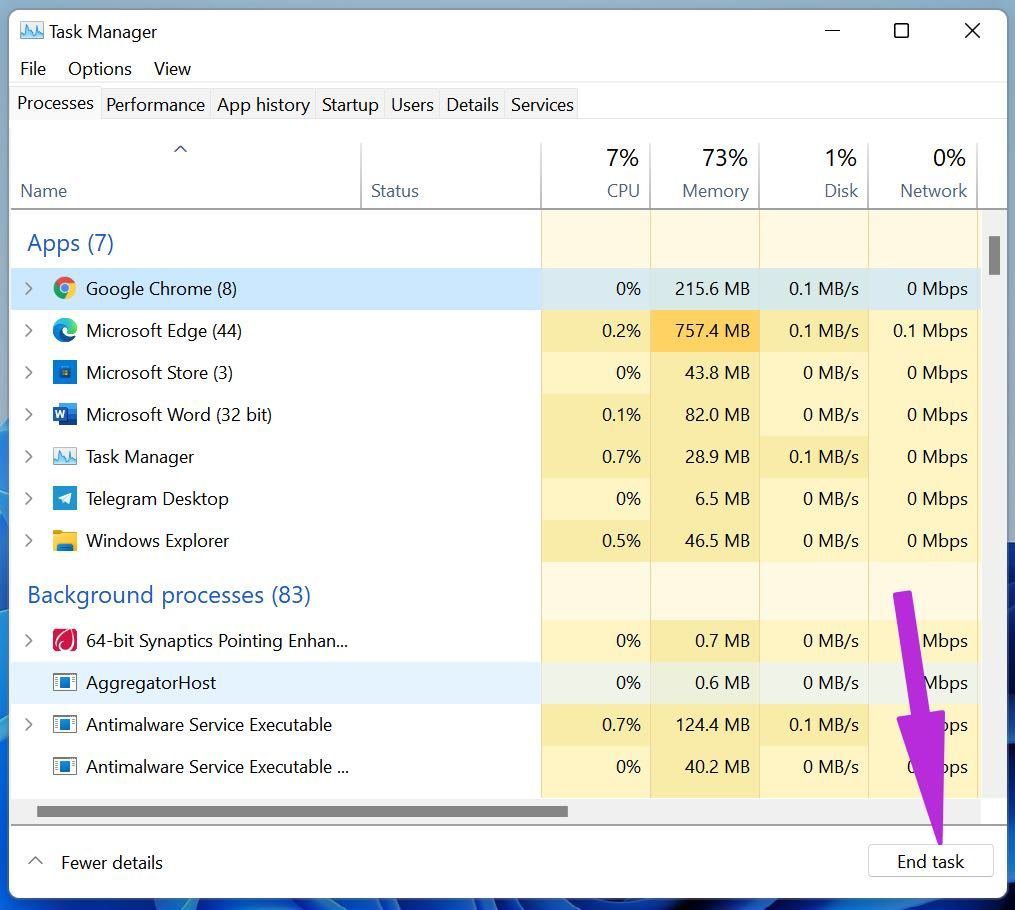
Task: Expand the Microsoft Edge process group
Action: coord(28,331)
